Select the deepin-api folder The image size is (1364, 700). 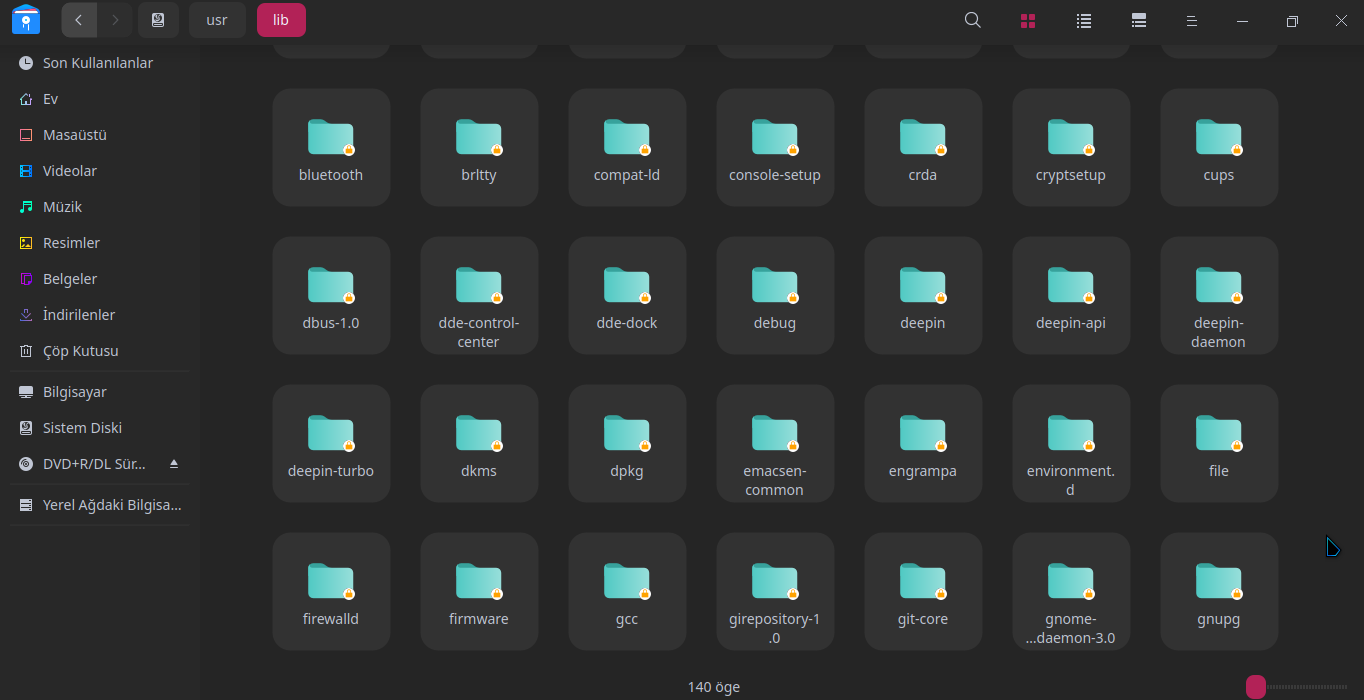click(1071, 296)
